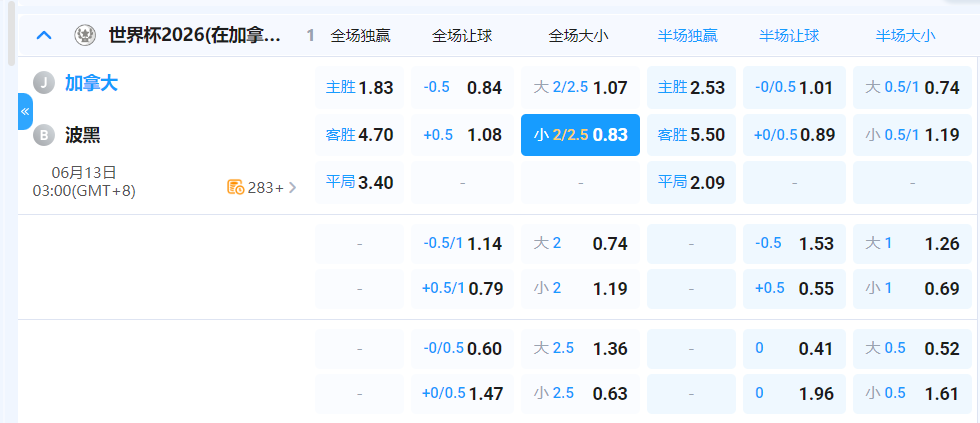
Task: Select handicap +0/0.5 at 1.47
Action: (x=462, y=394)
